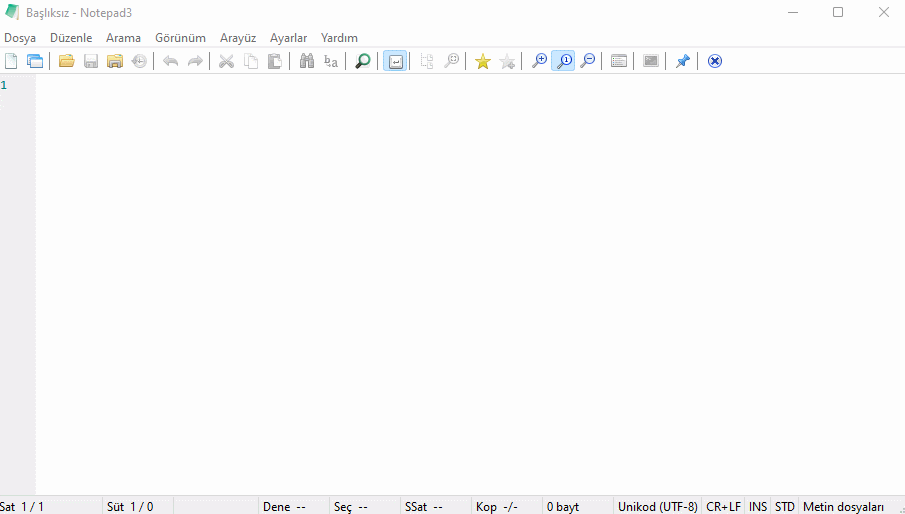Viewport: 905px width, 514px height.
Task: Change line endings via 'CR+LF' status
Action: point(723,507)
